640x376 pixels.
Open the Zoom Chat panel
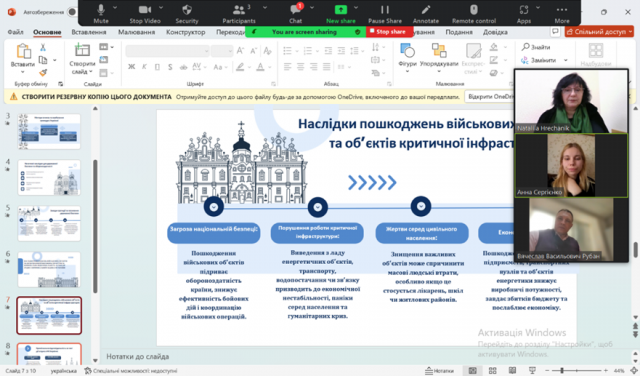(x=296, y=13)
